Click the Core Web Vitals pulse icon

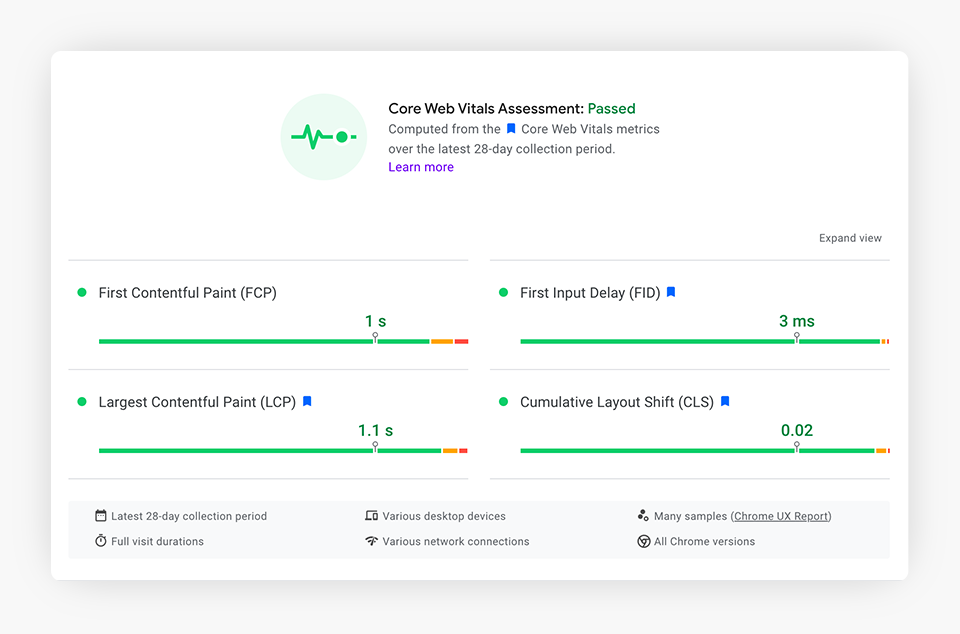tap(323, 136)
